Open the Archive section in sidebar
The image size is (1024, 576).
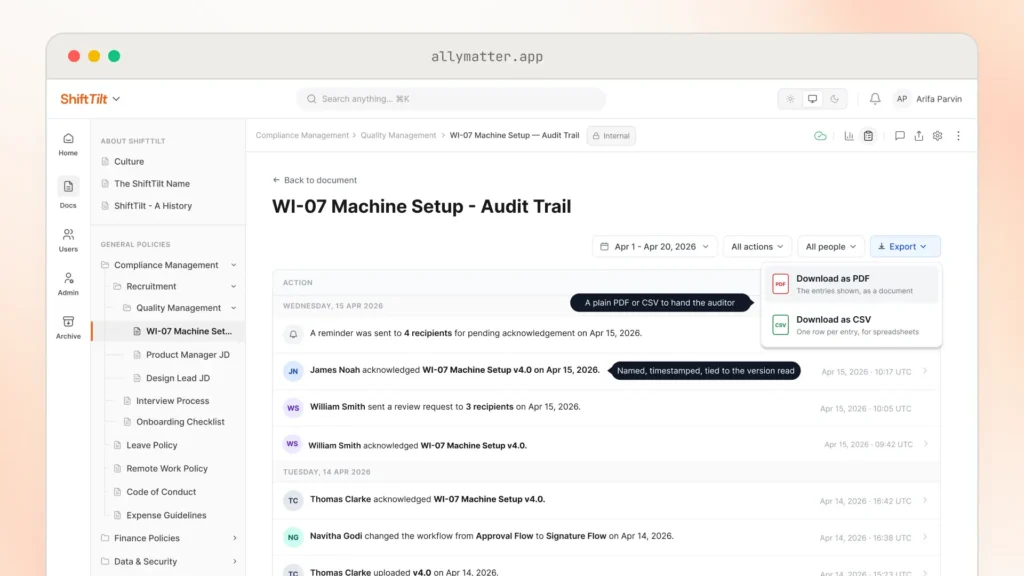pos(68,327)
